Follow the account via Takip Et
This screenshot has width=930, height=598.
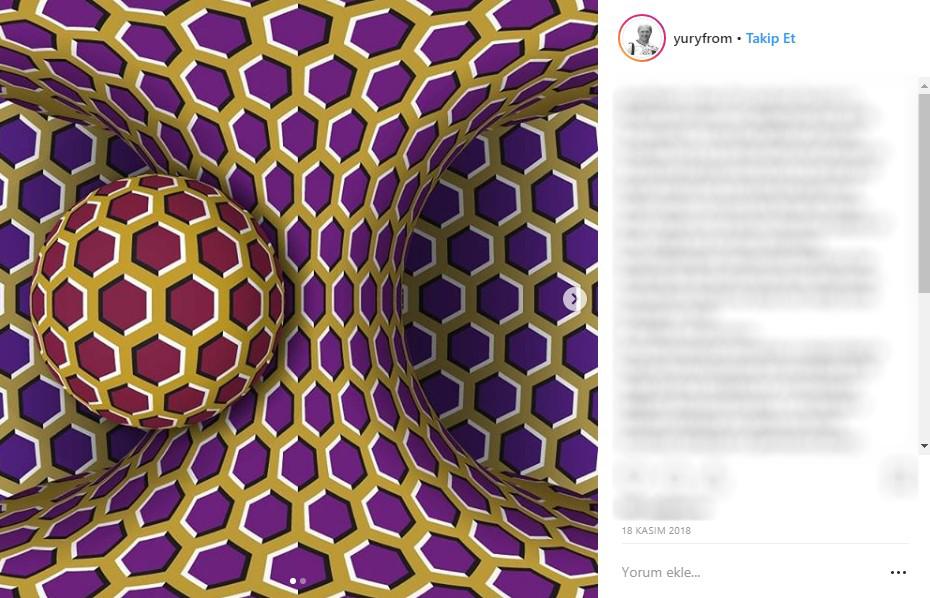point(770,38)
